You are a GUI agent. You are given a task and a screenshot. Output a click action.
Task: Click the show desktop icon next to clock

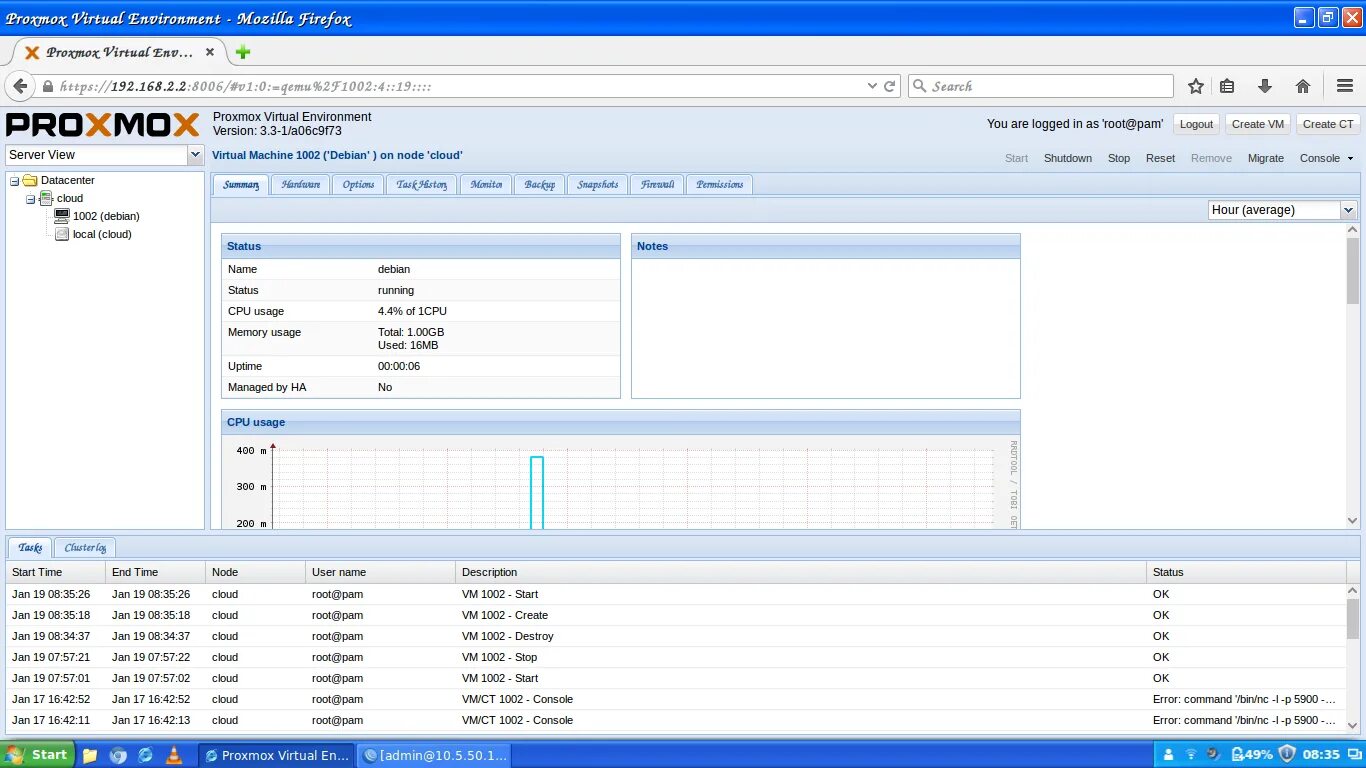pyautogui.click(x=1355, y=755)
